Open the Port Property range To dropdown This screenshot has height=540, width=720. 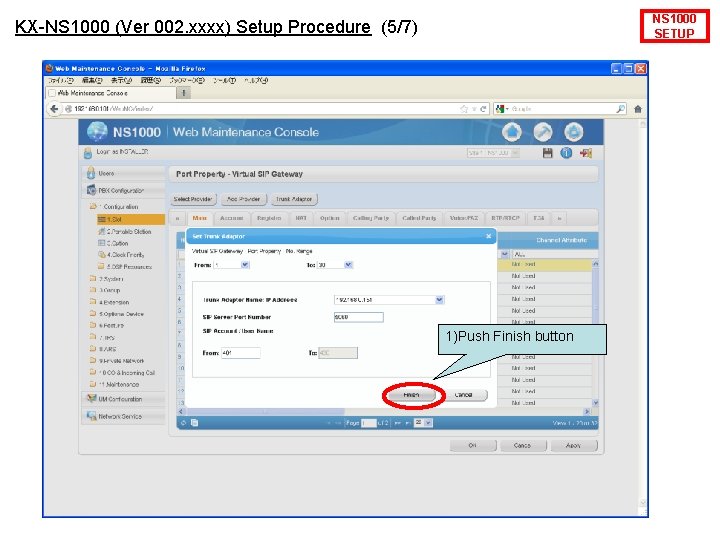tap(348, 265)
